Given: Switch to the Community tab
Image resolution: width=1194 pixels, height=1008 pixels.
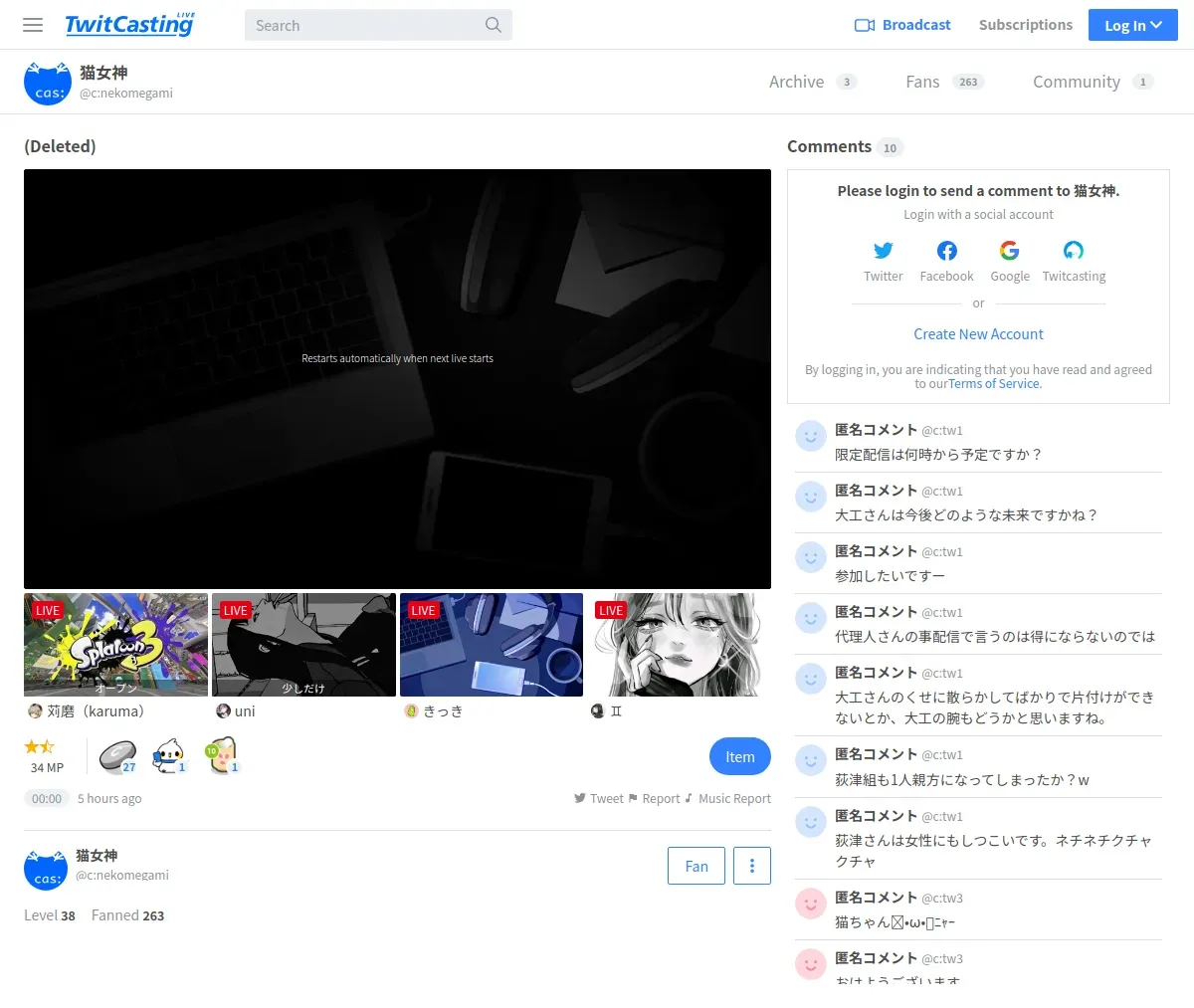Looking at the screenshot, I should [x=1094, y=82].
